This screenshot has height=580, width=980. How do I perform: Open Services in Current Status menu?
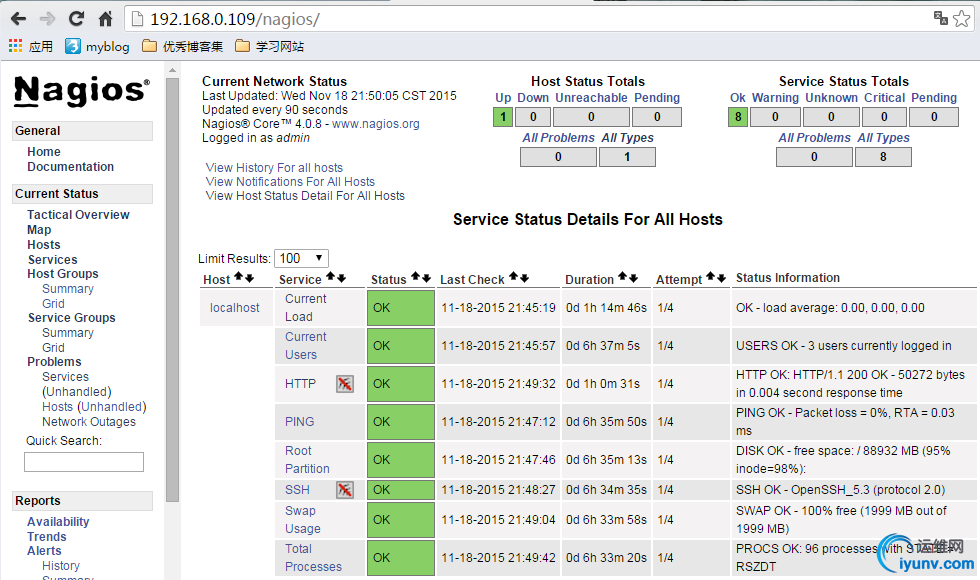[x=52, y=259]
